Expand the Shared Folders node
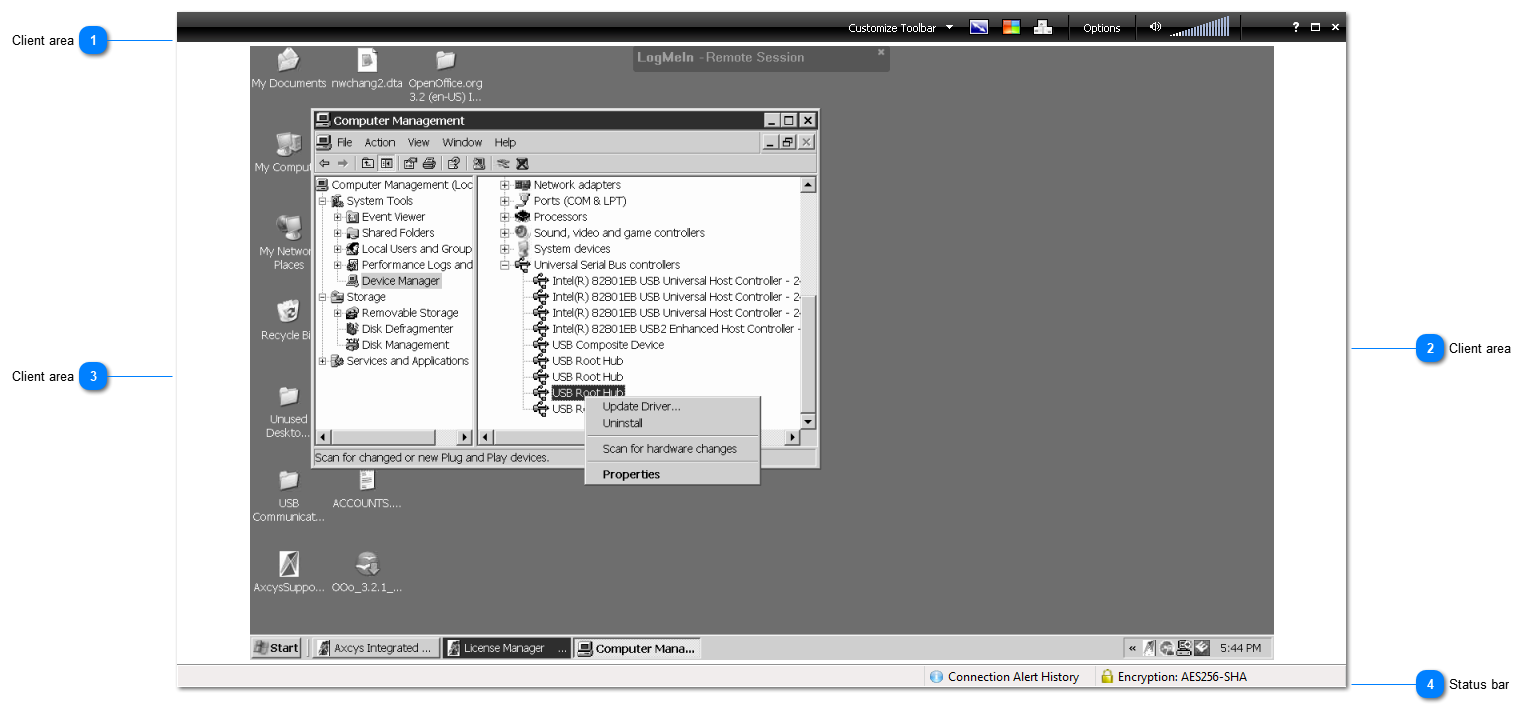Viewport: 1527px width, 709px height. (338, 233)
